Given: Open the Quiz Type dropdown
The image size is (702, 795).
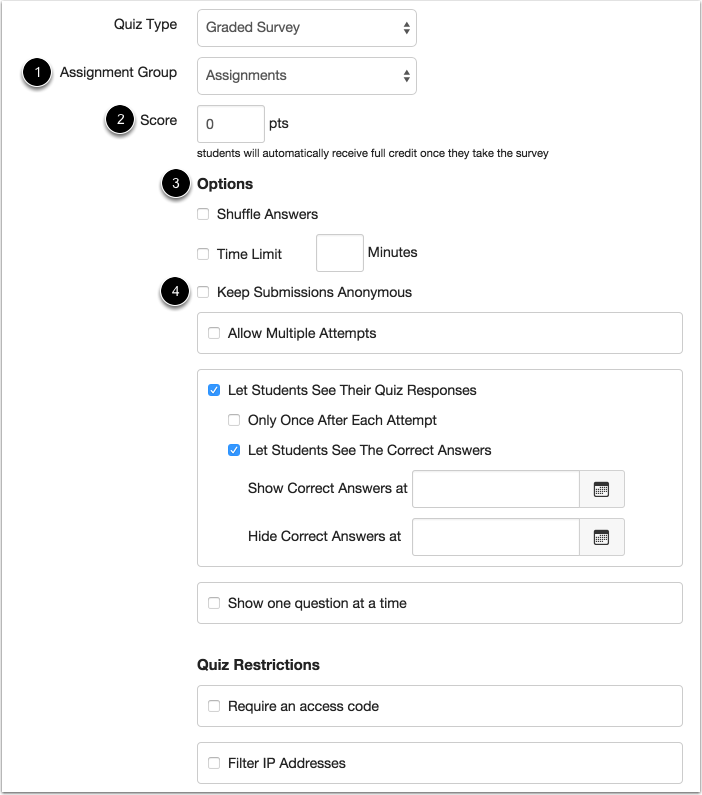Looking at the screenshot, I should [x=307, y=28].
